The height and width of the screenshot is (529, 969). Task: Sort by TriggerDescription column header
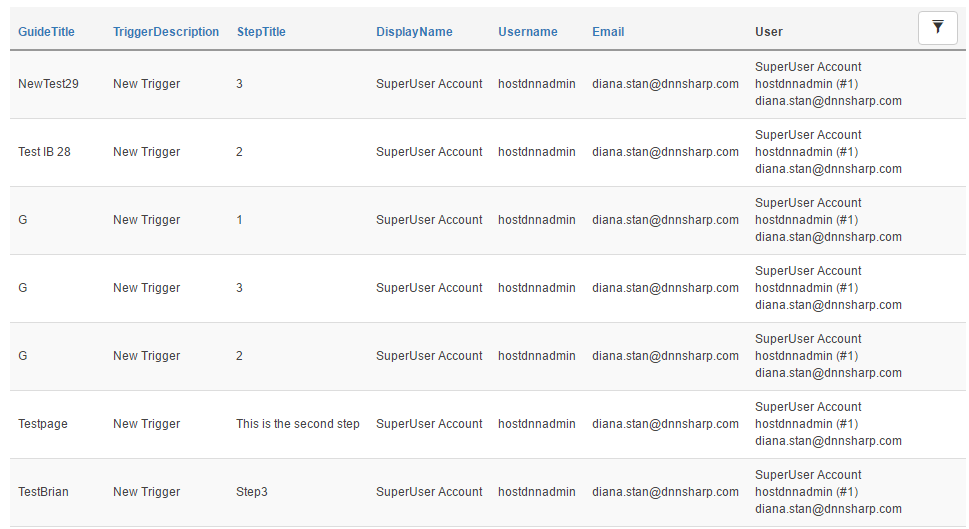166,32
